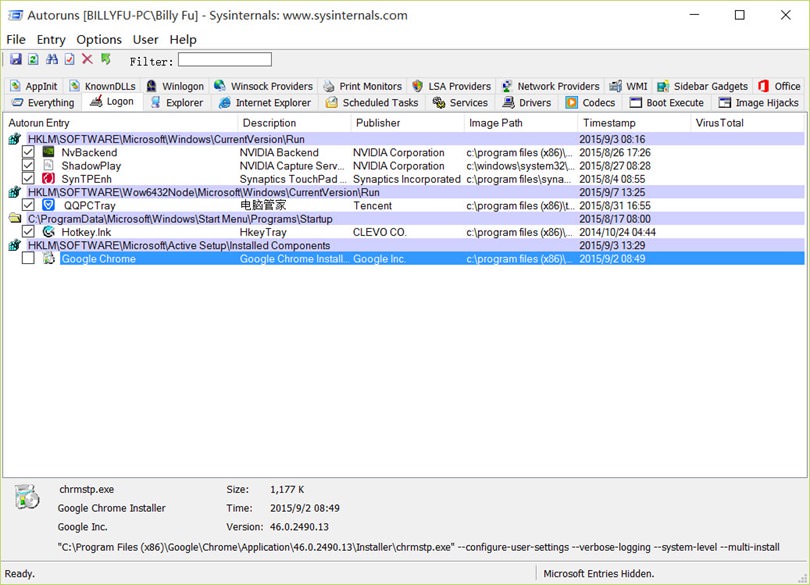The width and height of the screenshot is (810, 585).
Task: Click into the Filter text box
Action: click(225, 59)
